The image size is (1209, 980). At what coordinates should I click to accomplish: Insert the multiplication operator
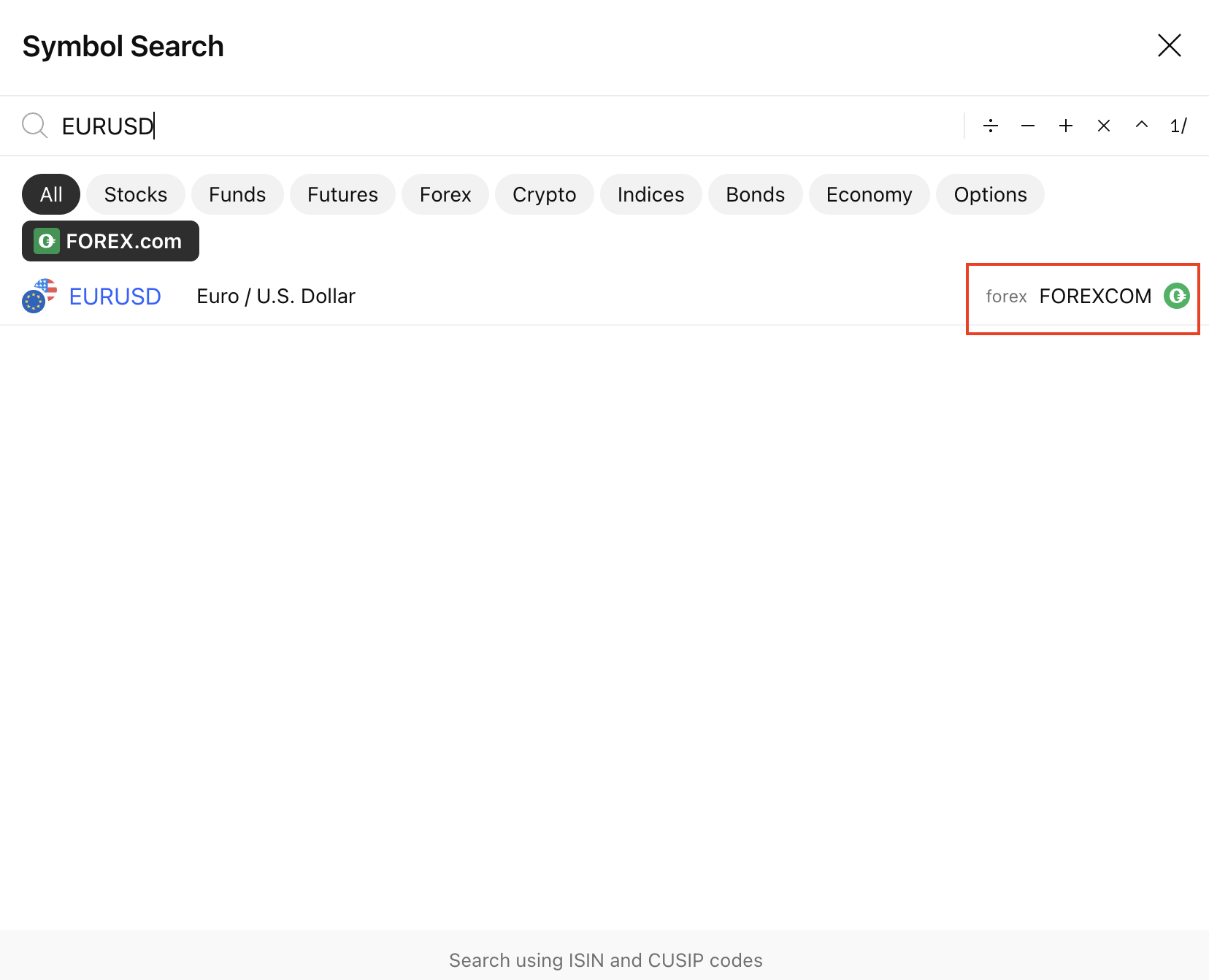pos(1104,126)
